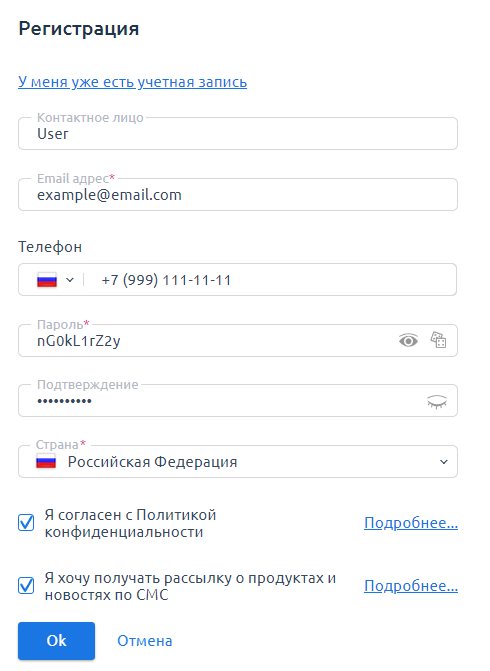Open Подробнее link for SMS newsletter
This screenshot has width=490, height=671.
(x=411, y=585)
